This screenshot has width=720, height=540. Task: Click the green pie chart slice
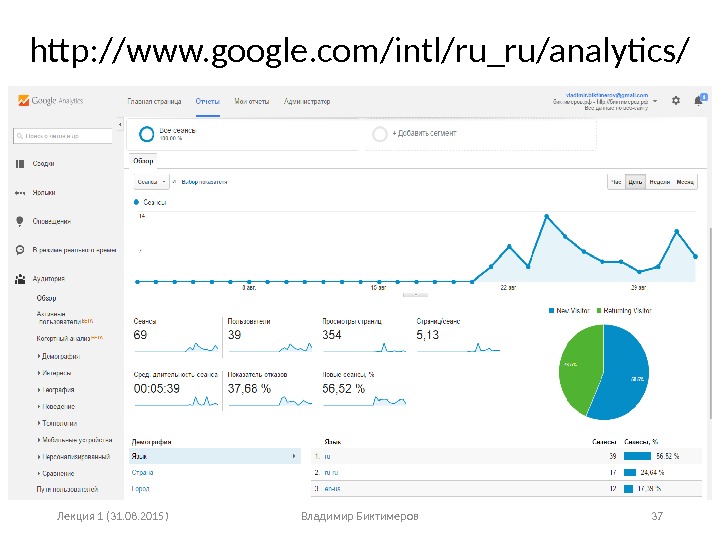pos(579,366)
